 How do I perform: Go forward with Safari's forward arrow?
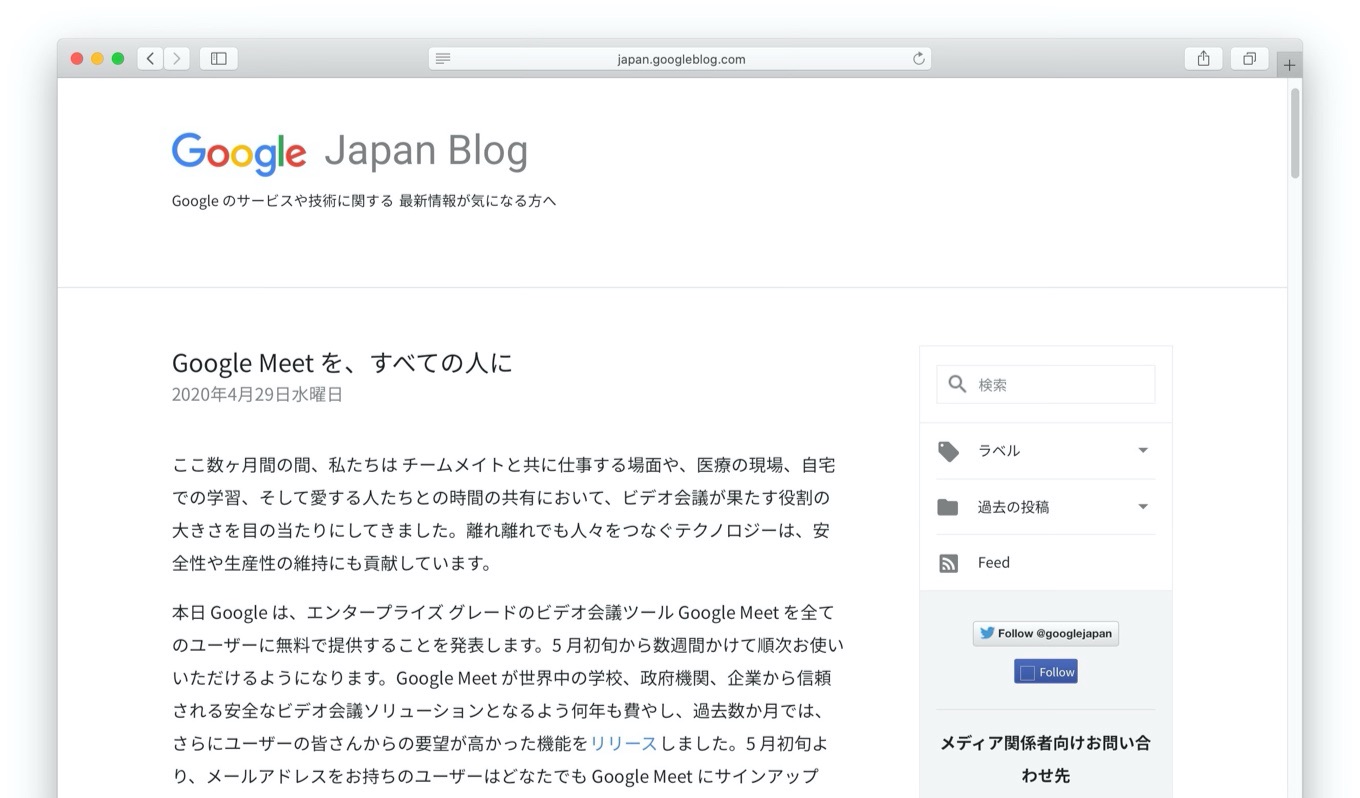(177, 59)
